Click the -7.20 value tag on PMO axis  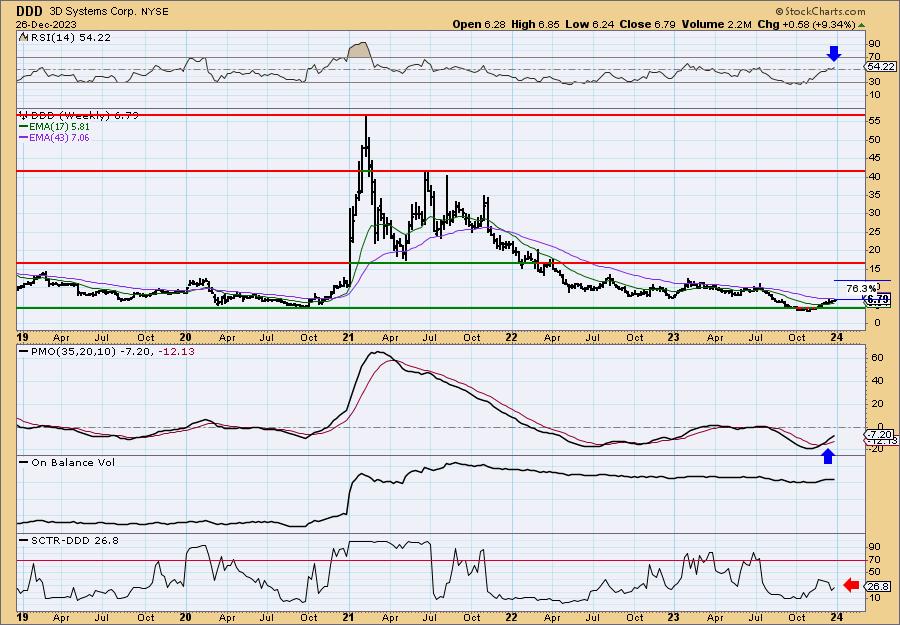tap(879, 434)
